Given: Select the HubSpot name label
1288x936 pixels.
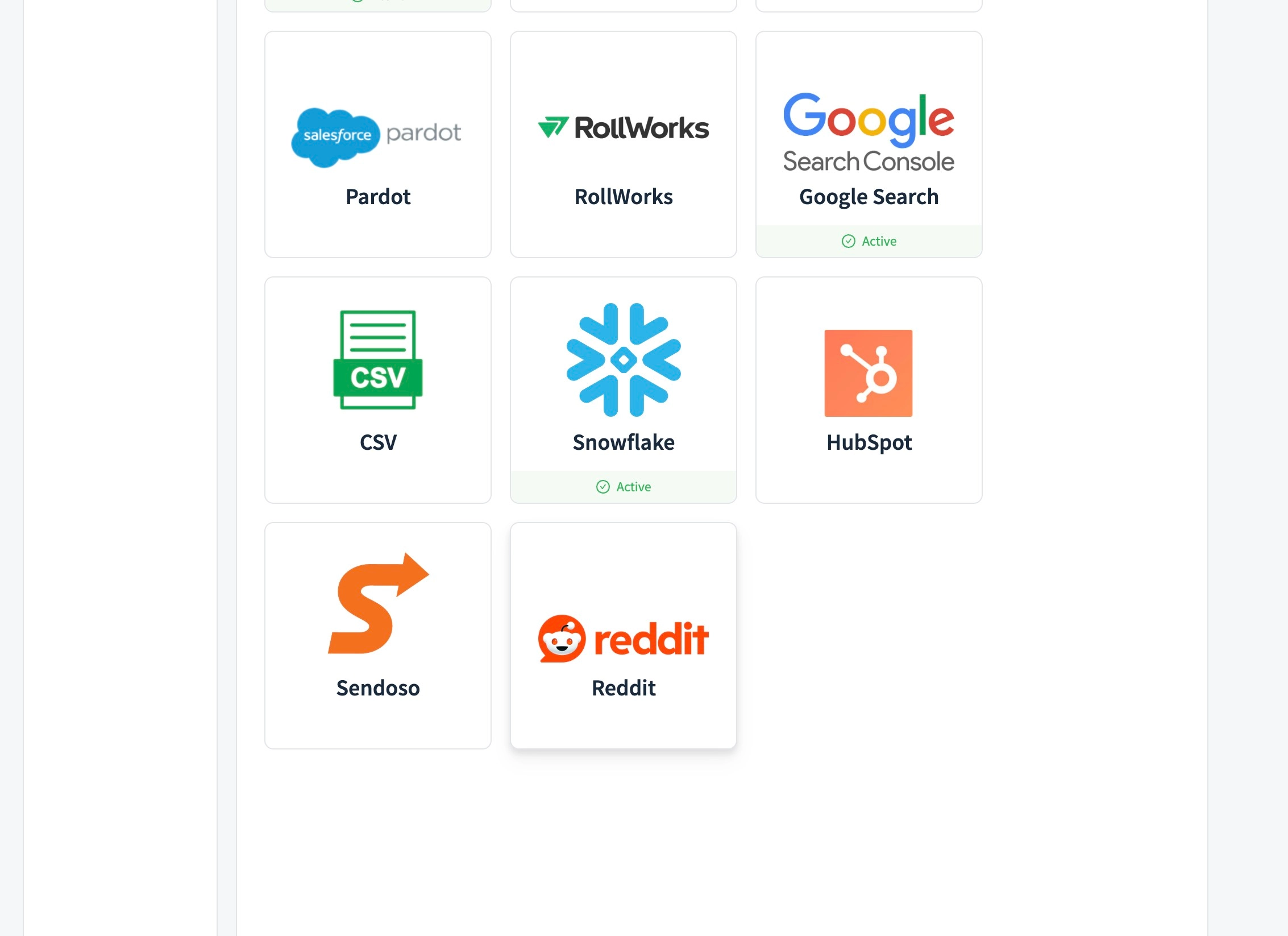Looking at the screenshot, I should click(x=869, y=443).
